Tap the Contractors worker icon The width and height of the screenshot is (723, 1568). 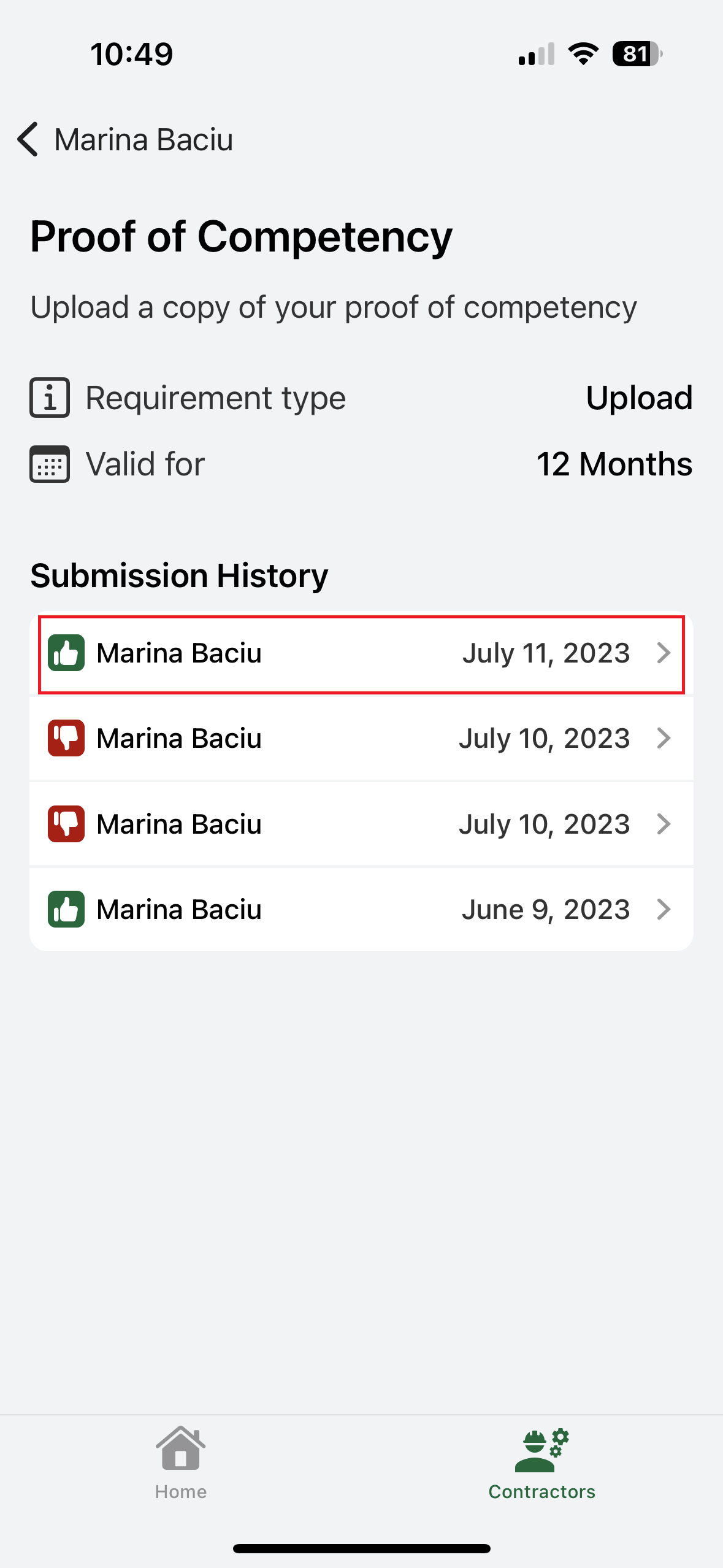pos(541,1450)
